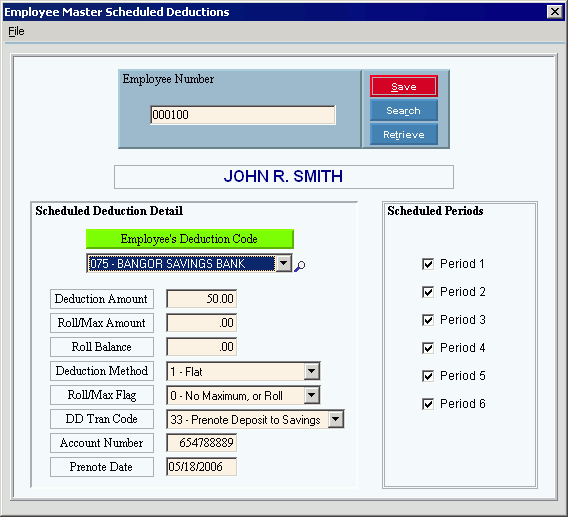Image resolution: width=568 pixels, height=517 pixels.
Task: Expand the Employee's Deduction Code dropdown arrow
Action: (x=284, y=263)
